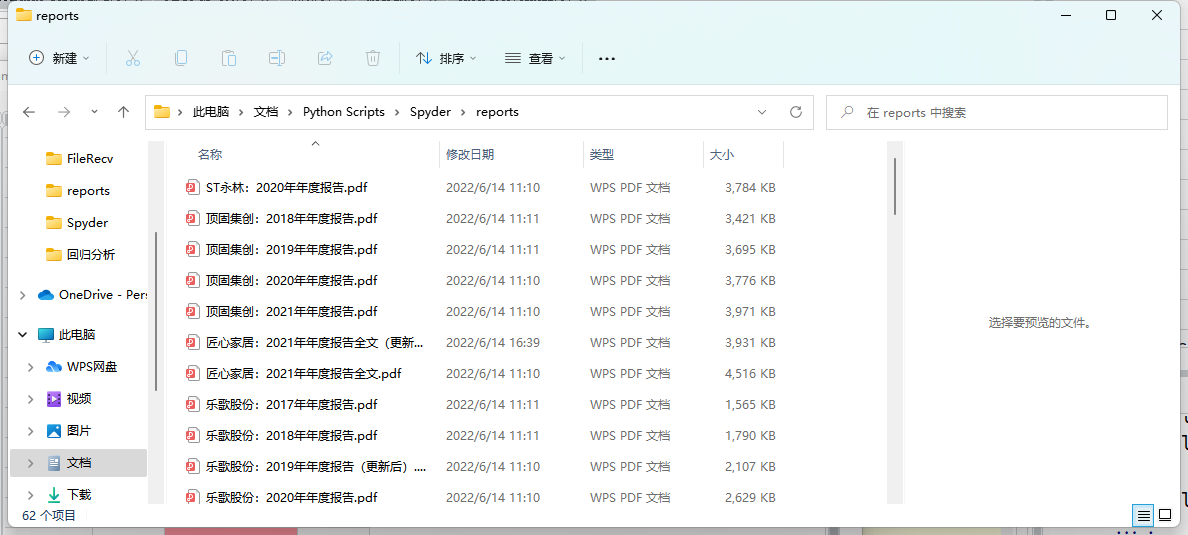The height and width of the screenshot is (535, 1188).
Task: Expand the 图片 tree node
Action: [30, 430]
